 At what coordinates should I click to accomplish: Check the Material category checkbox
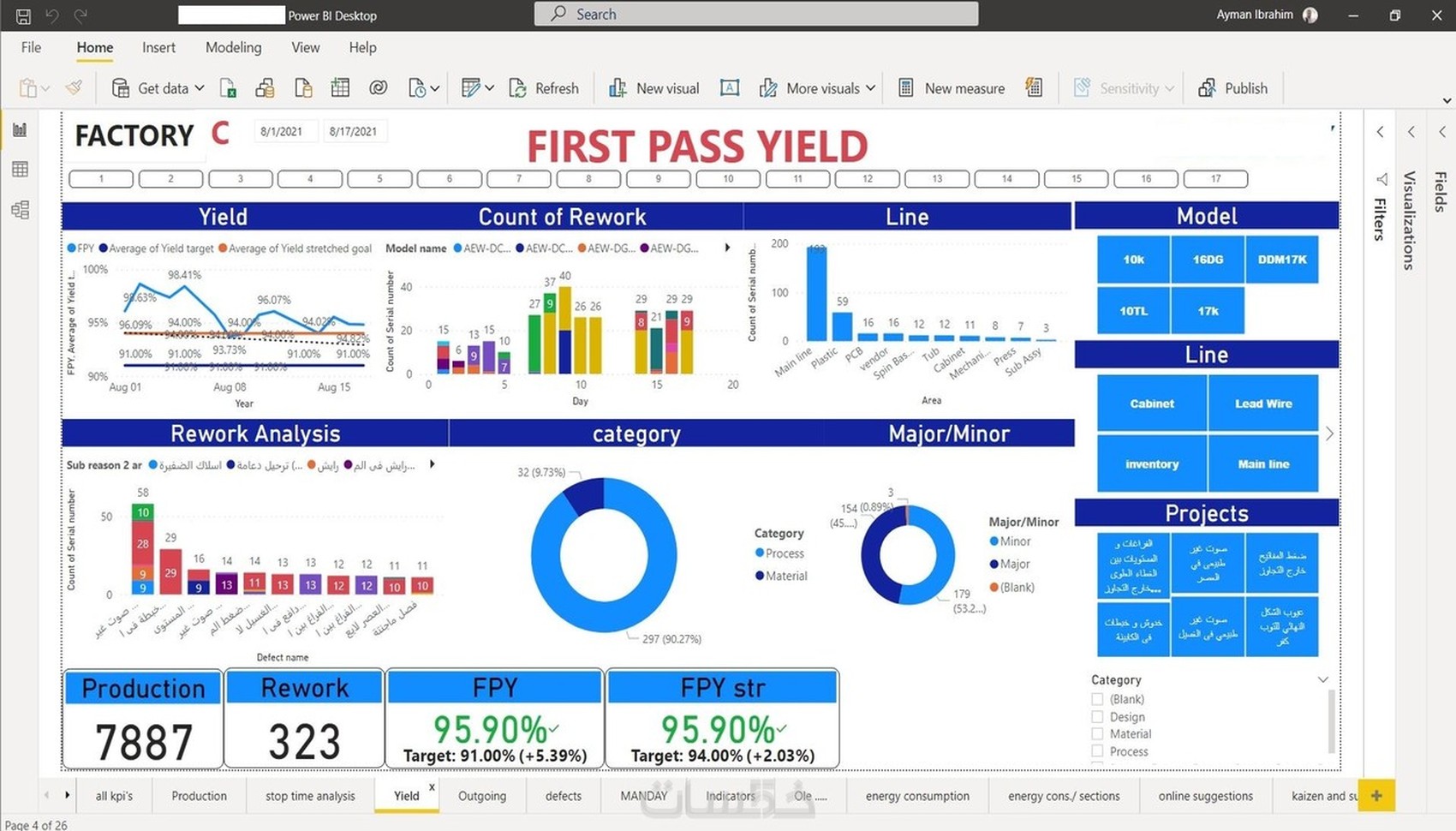1097,733
